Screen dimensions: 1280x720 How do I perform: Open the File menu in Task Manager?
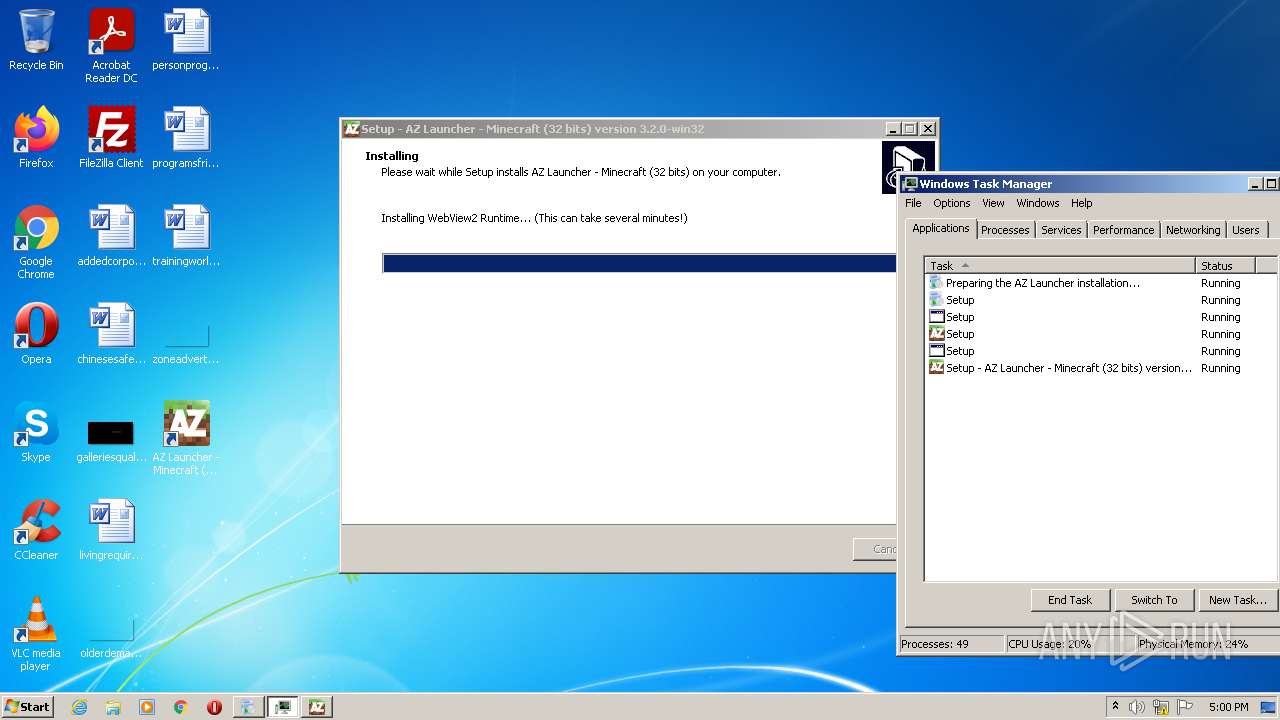(913, 203)
